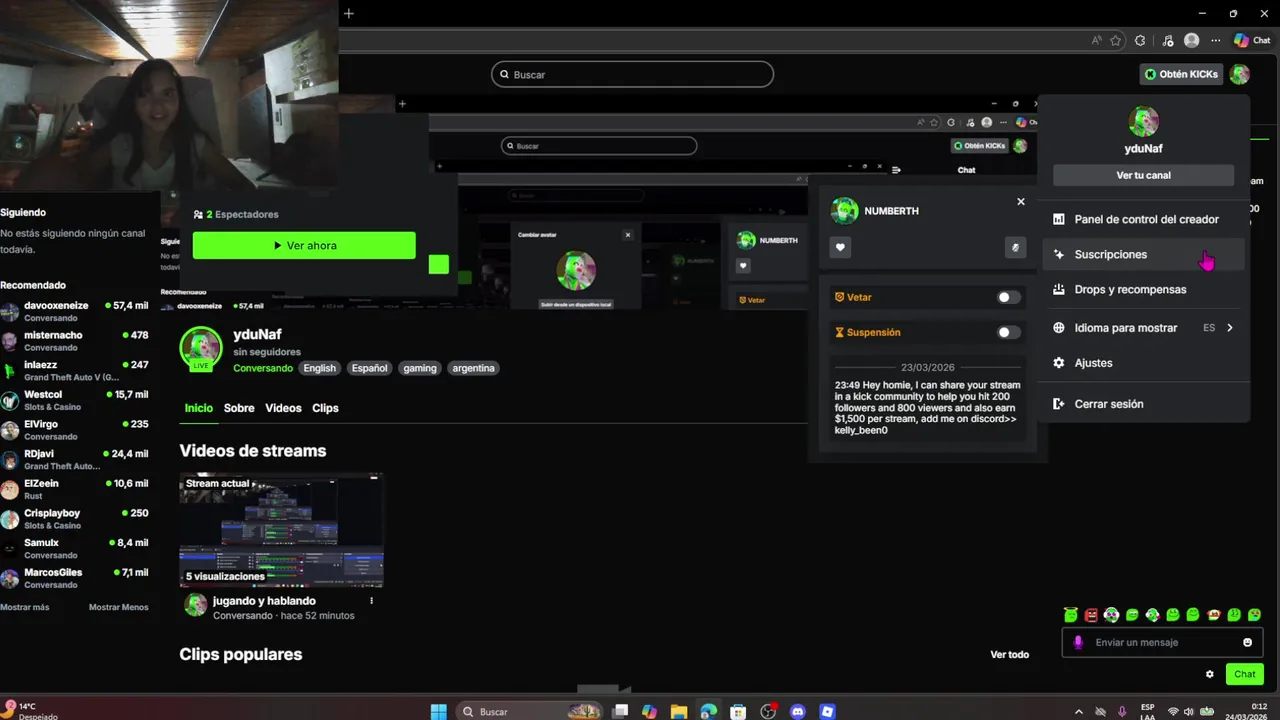Click Ver todo next to Clips populares
Screen dimensions: 1280x720
pyautogui.click(x=1010, y=655)
